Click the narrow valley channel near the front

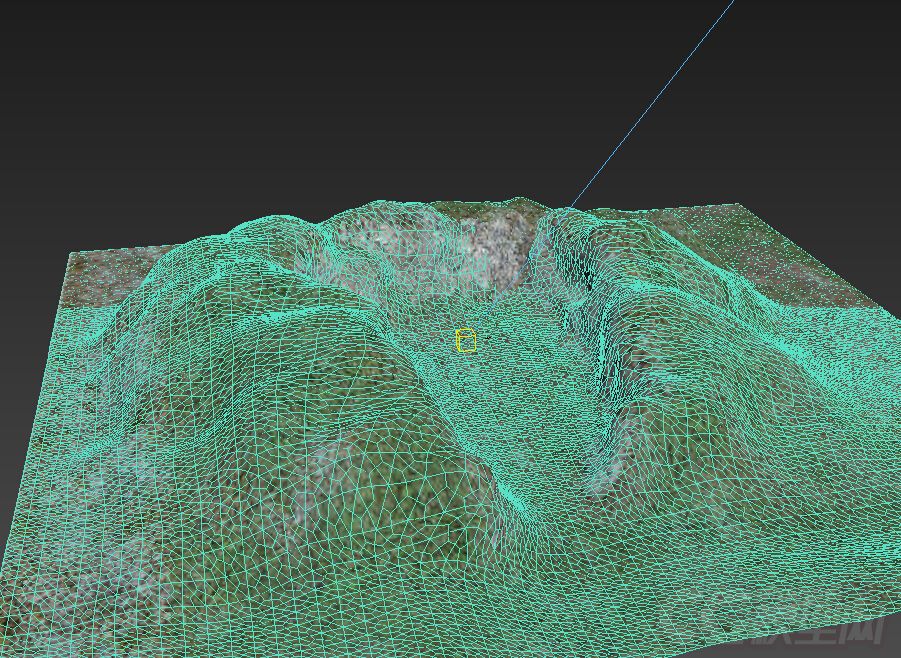[x=515, y=495]
